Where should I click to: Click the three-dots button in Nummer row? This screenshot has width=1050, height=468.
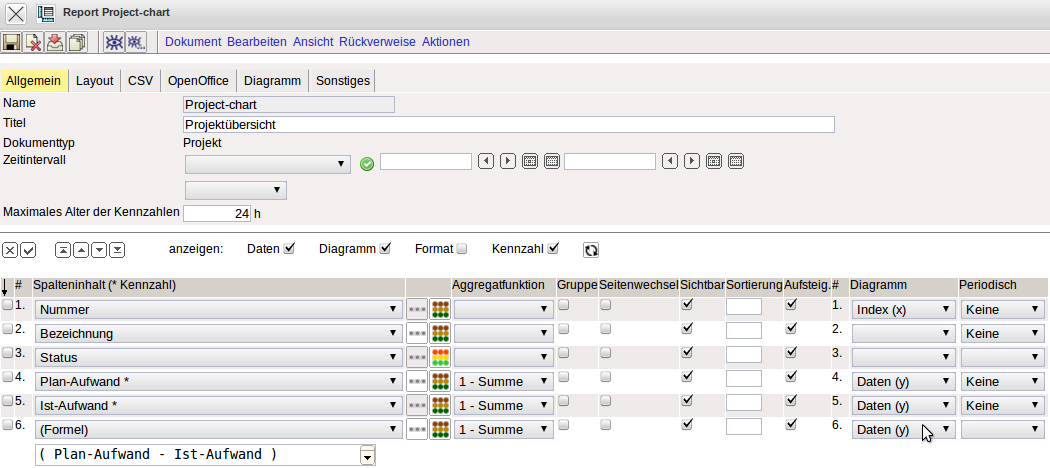click(417, 308)
